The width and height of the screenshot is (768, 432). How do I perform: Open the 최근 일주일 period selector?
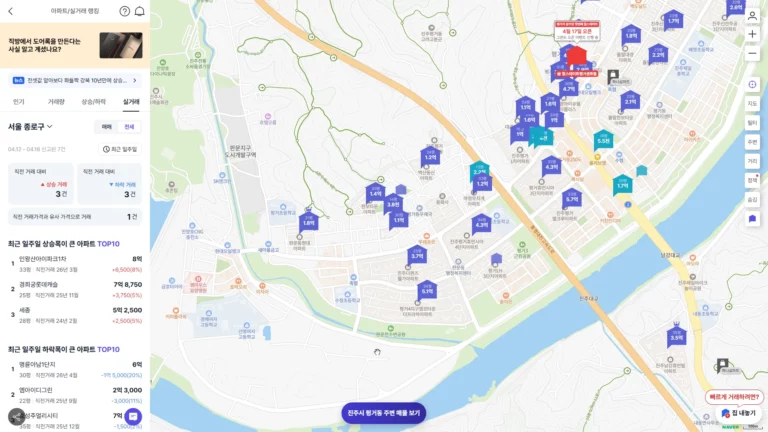tap(120, 149)
